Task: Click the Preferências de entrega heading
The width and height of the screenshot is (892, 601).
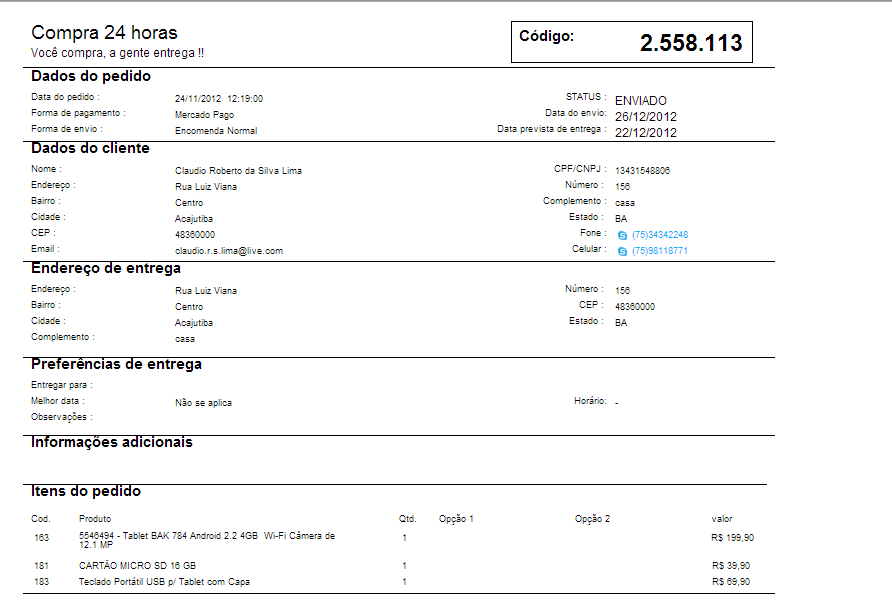Action: coord(116,364)
